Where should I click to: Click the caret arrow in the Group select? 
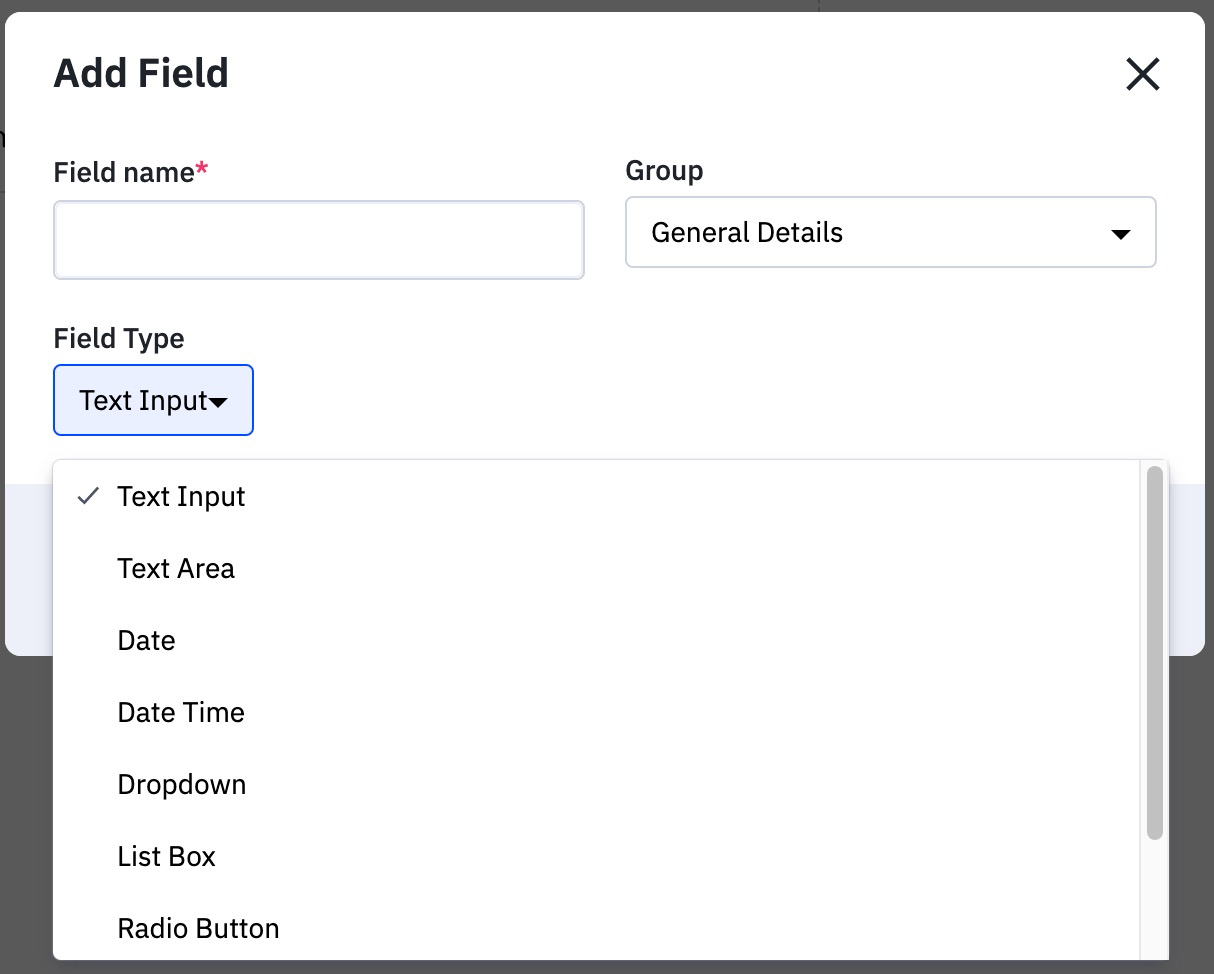tap(1121, 234)
